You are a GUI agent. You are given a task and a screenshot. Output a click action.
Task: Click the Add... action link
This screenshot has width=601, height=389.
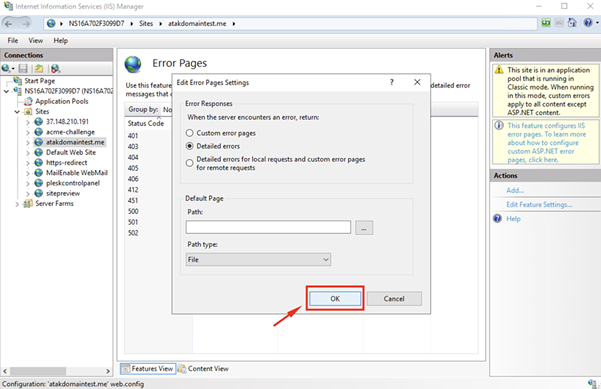515,190
